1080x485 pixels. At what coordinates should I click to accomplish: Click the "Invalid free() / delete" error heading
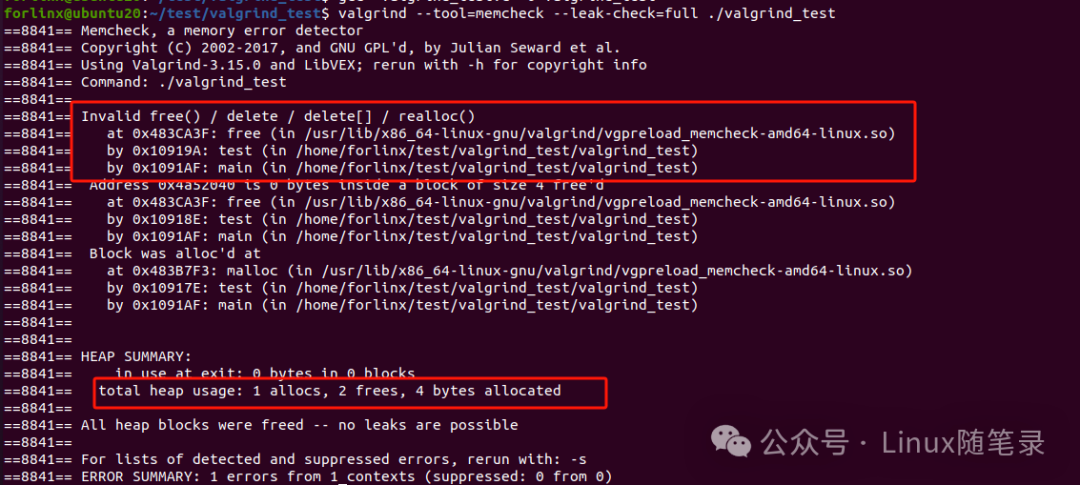click(x=278, y=116)
